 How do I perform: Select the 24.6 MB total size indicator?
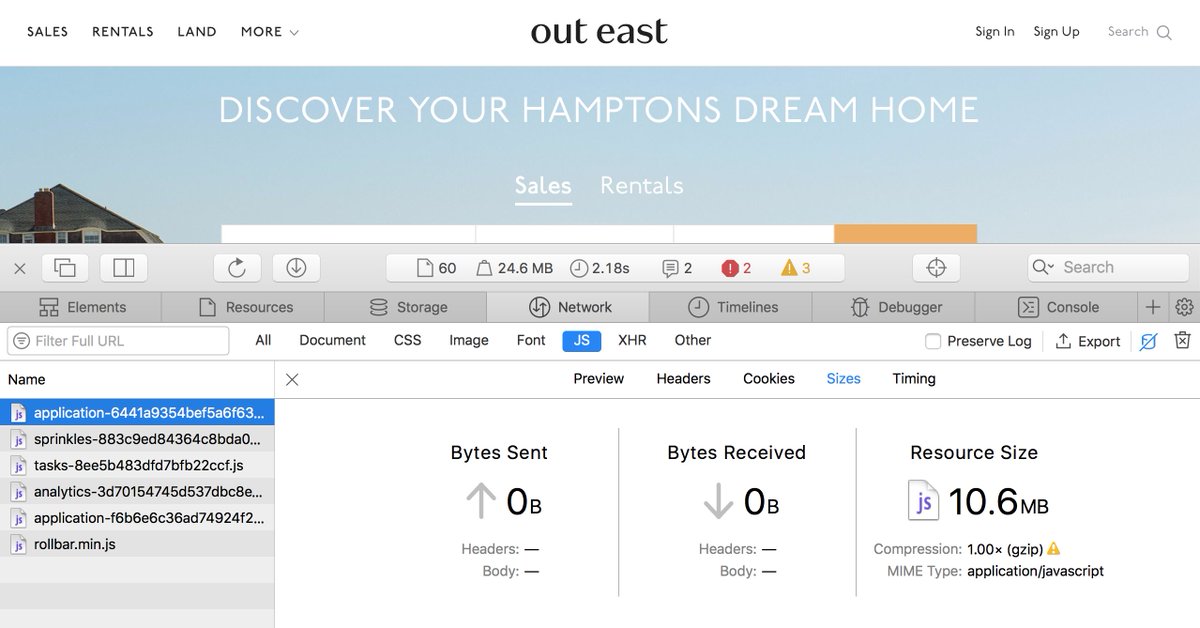click(x=515, y=268)
